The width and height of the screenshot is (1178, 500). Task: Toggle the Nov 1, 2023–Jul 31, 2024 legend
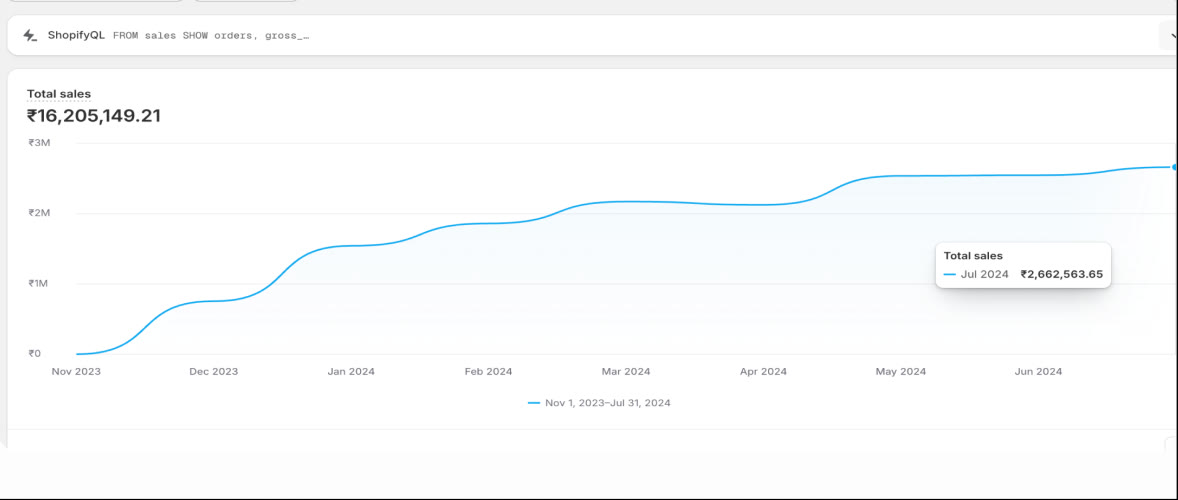pos(599,403)
